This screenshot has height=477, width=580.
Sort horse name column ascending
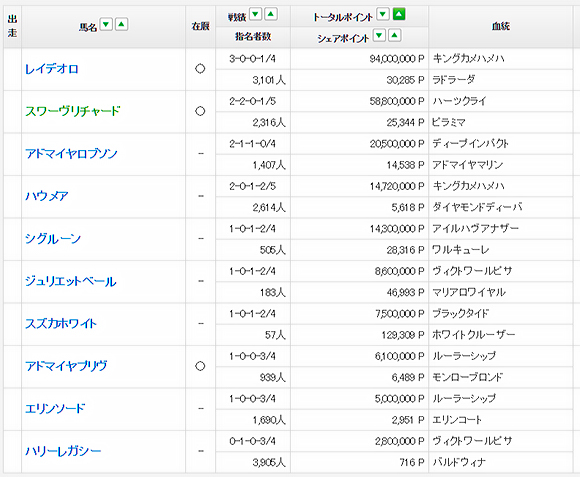[x=122, y=25]
